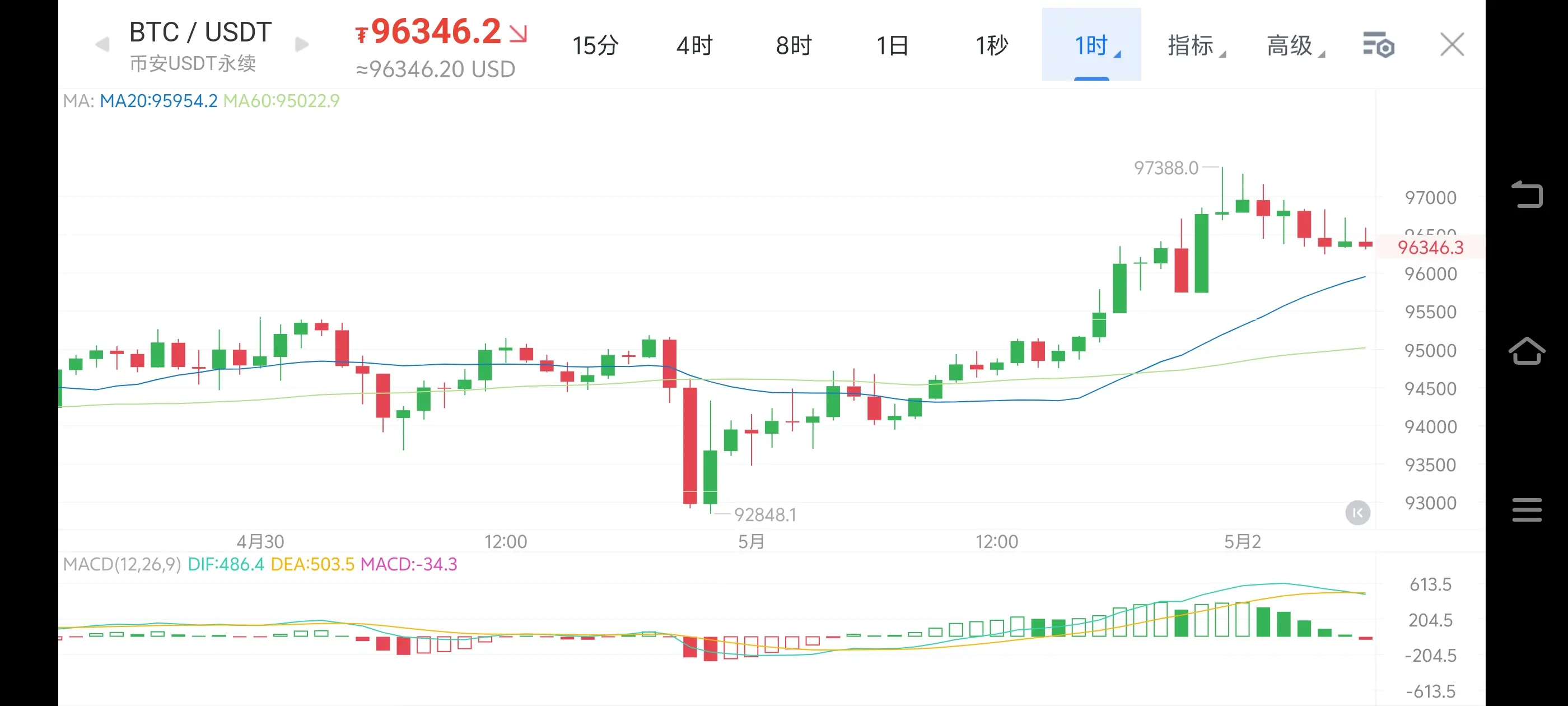1568x706 pixels.
Task: Switch to previous trading pair arrow
Action: click(x=102, y=44)
